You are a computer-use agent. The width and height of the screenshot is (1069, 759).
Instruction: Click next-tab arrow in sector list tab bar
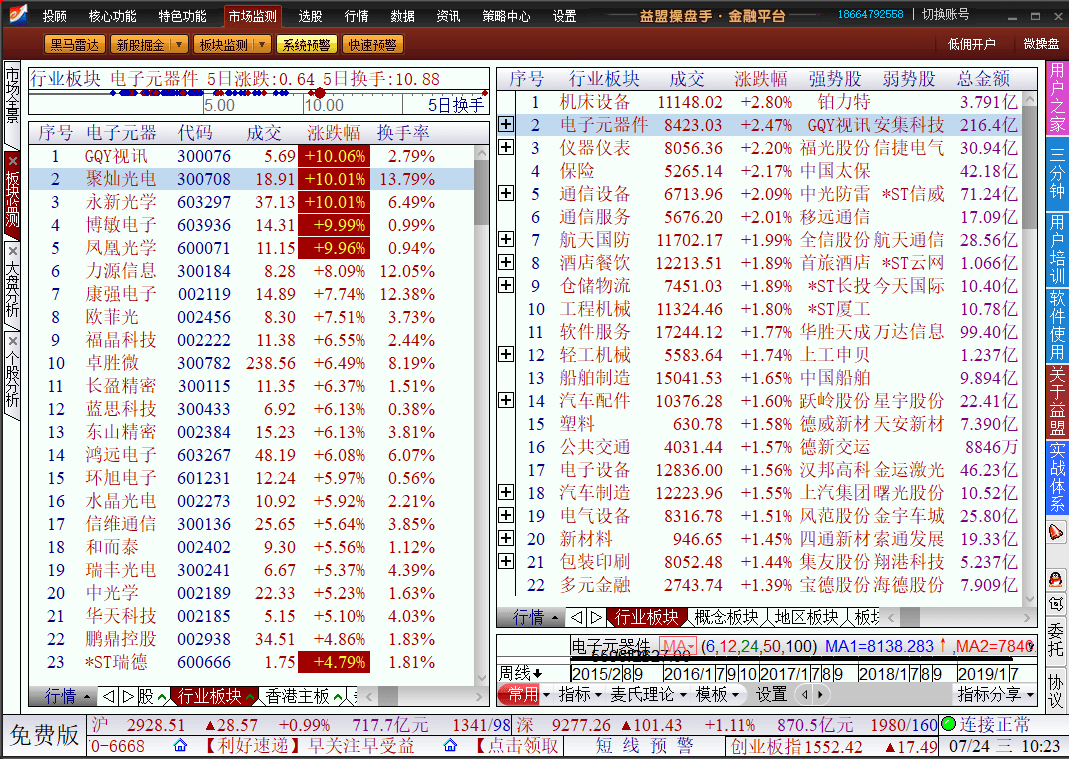596,617
